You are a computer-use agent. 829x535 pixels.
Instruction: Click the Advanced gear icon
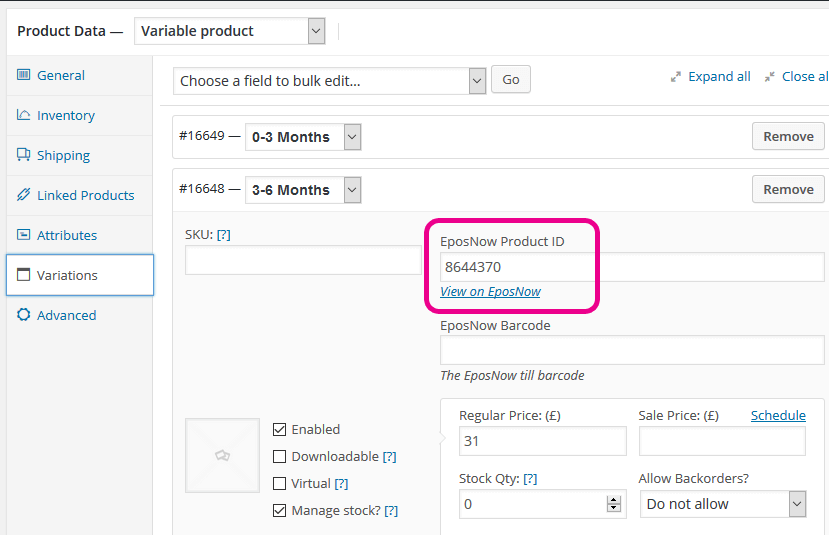23,315
